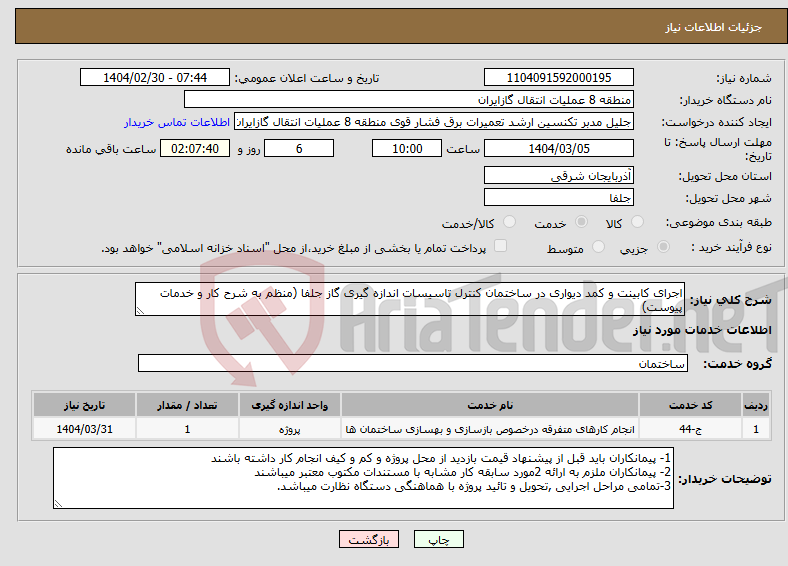Click the request creator field
This screenshot has height=566, width=788.
click(x=434, y=122)
